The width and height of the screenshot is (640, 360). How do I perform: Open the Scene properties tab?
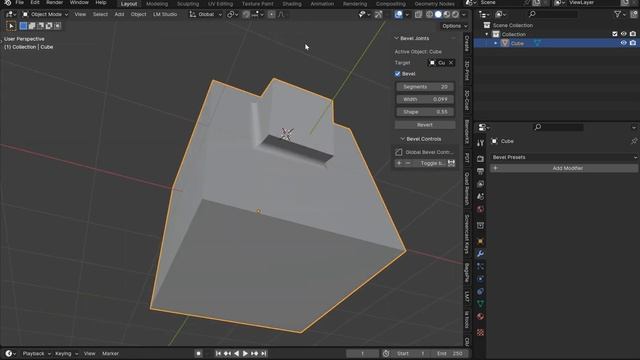(x=480, y=197)
